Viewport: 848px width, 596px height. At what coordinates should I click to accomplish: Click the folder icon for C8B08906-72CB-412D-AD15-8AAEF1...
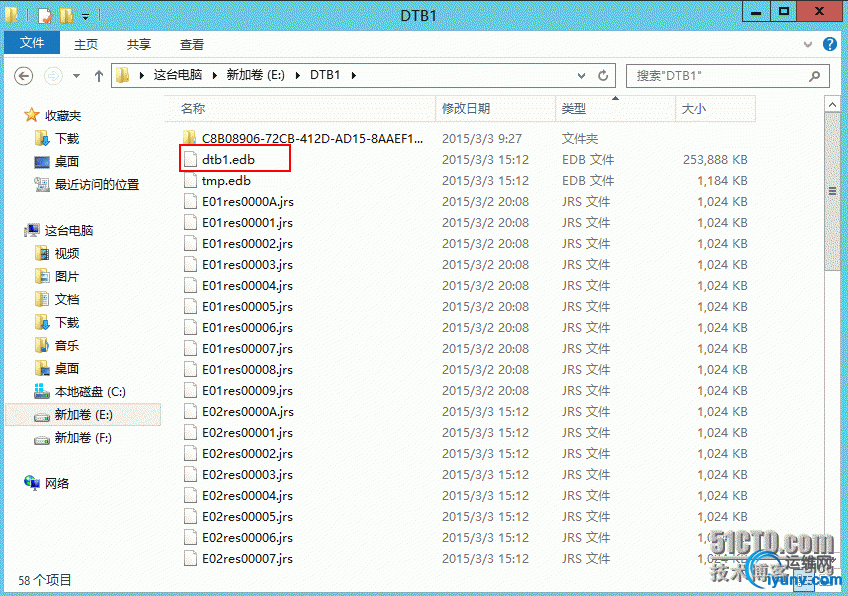(190, 138)
